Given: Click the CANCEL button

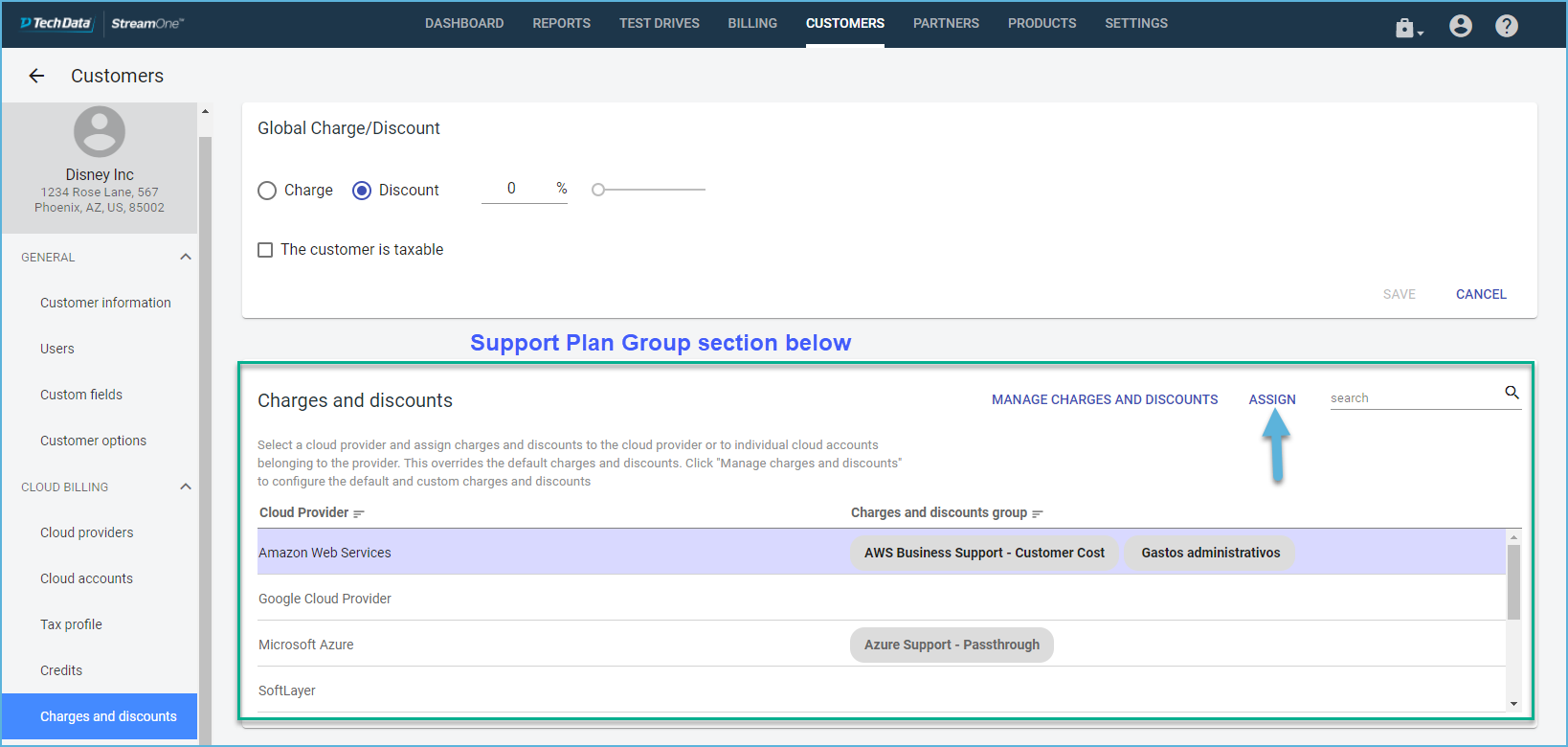Looking at the screenshot, I should tap(1481, 294).
